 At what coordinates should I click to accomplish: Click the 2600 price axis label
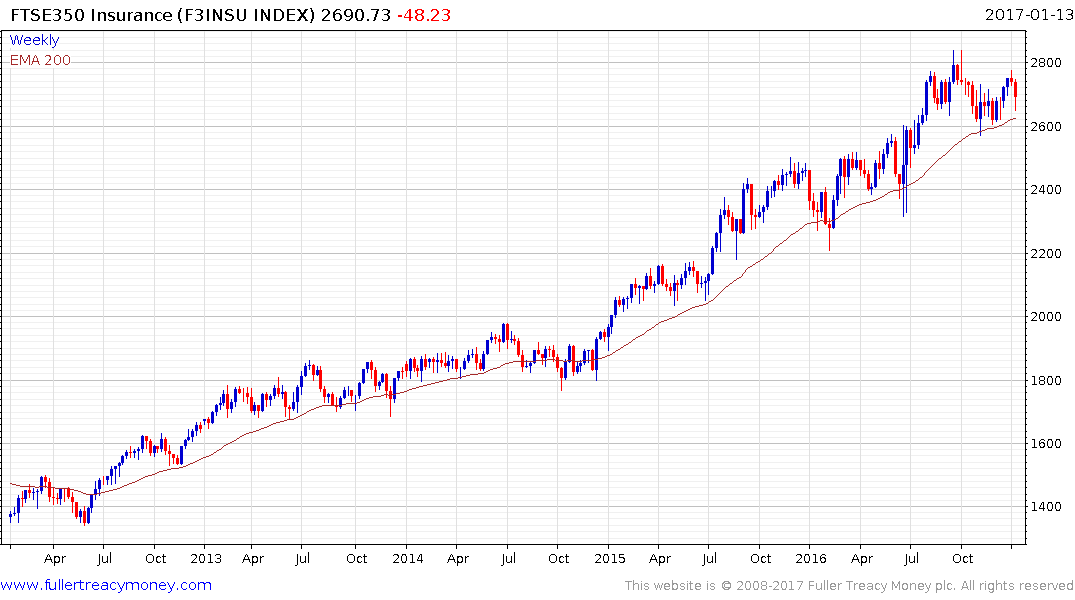click(x=1046, y=126)
